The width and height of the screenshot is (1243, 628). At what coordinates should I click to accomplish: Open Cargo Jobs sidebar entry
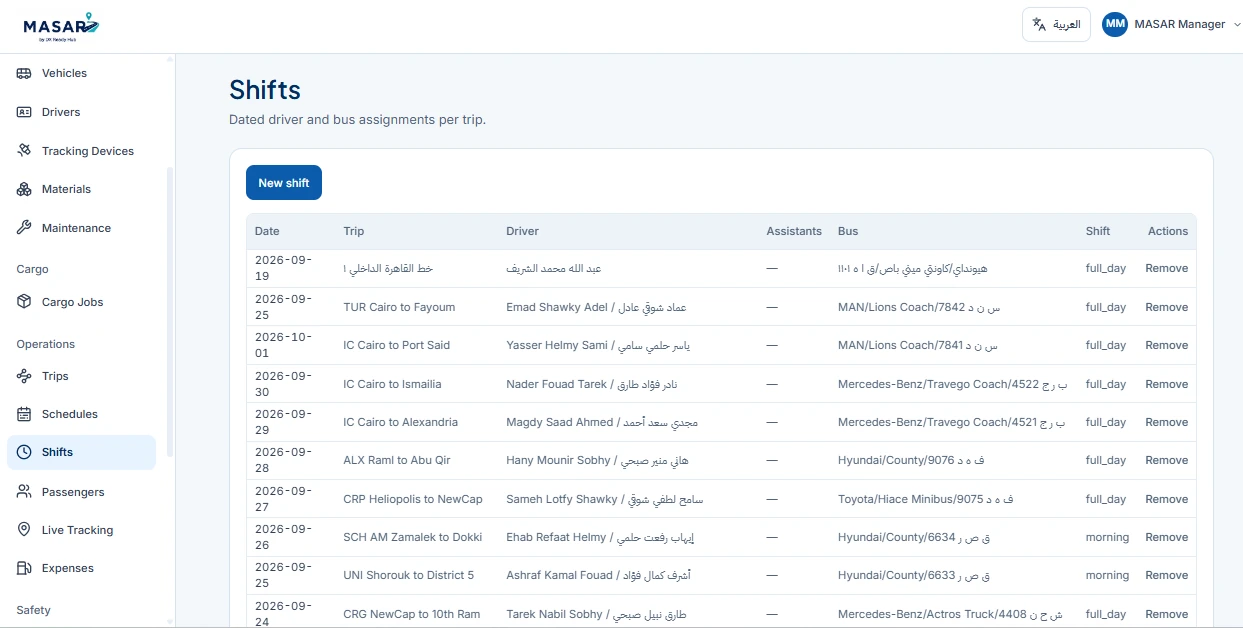click(x=81, y=302)
